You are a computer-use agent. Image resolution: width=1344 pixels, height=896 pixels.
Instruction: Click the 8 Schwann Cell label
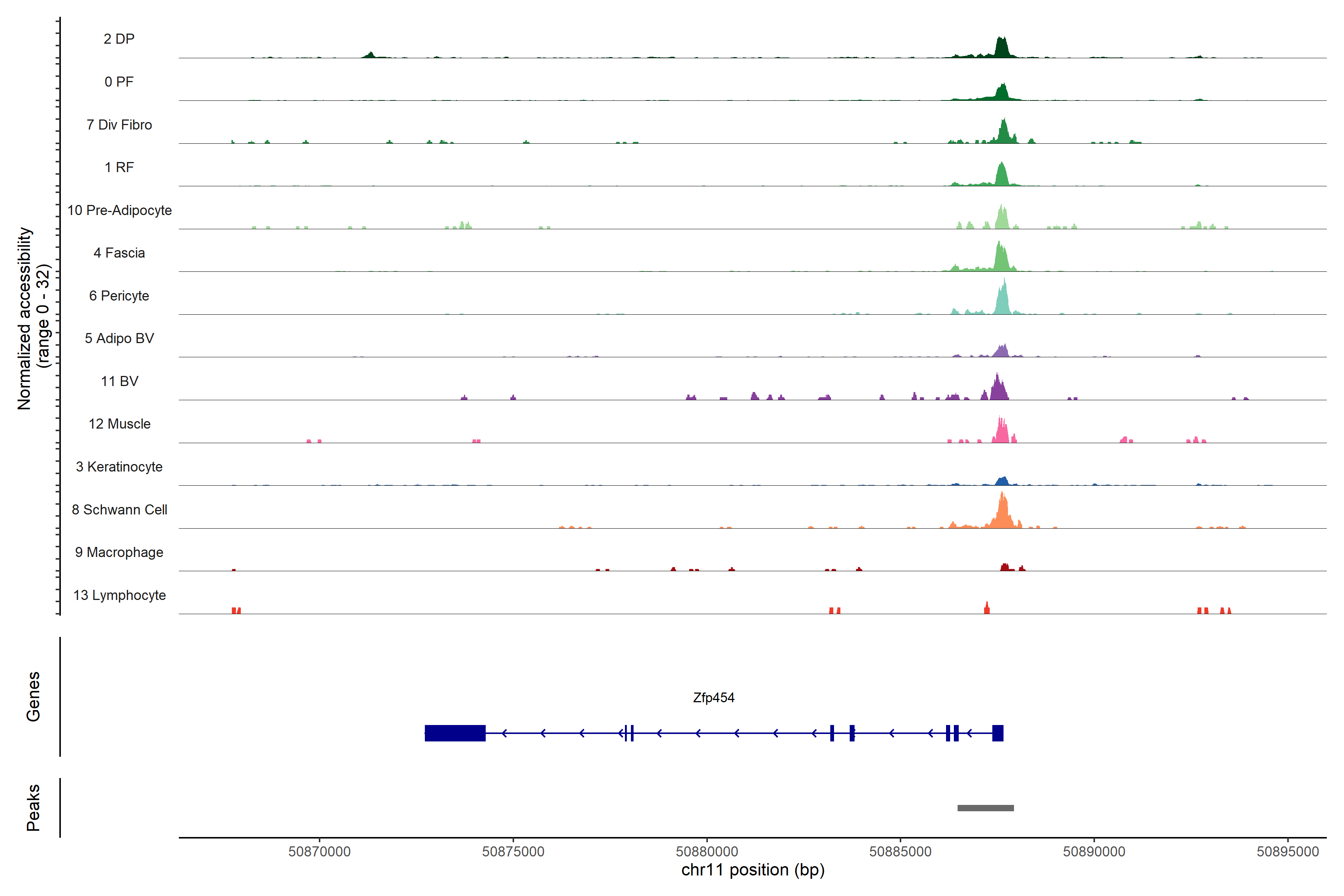coord(119,510)
